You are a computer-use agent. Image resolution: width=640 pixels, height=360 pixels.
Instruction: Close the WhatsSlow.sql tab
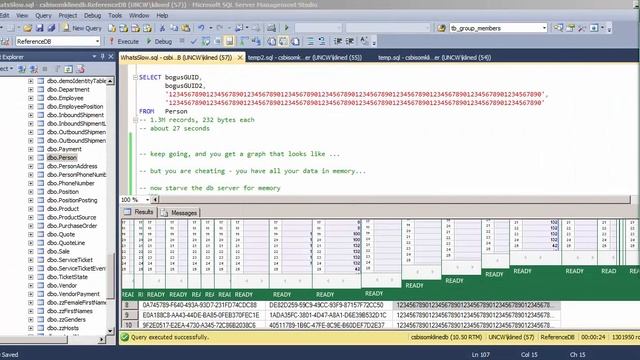[x=240, y=58]
